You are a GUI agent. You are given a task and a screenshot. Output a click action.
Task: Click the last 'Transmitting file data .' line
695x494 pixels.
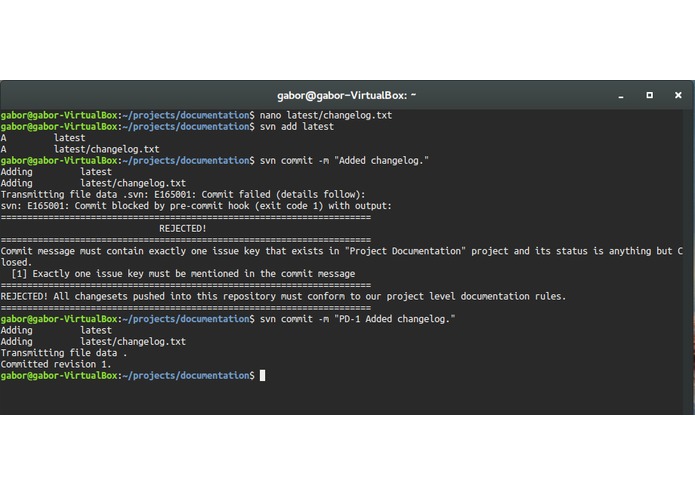click(64, 353)
